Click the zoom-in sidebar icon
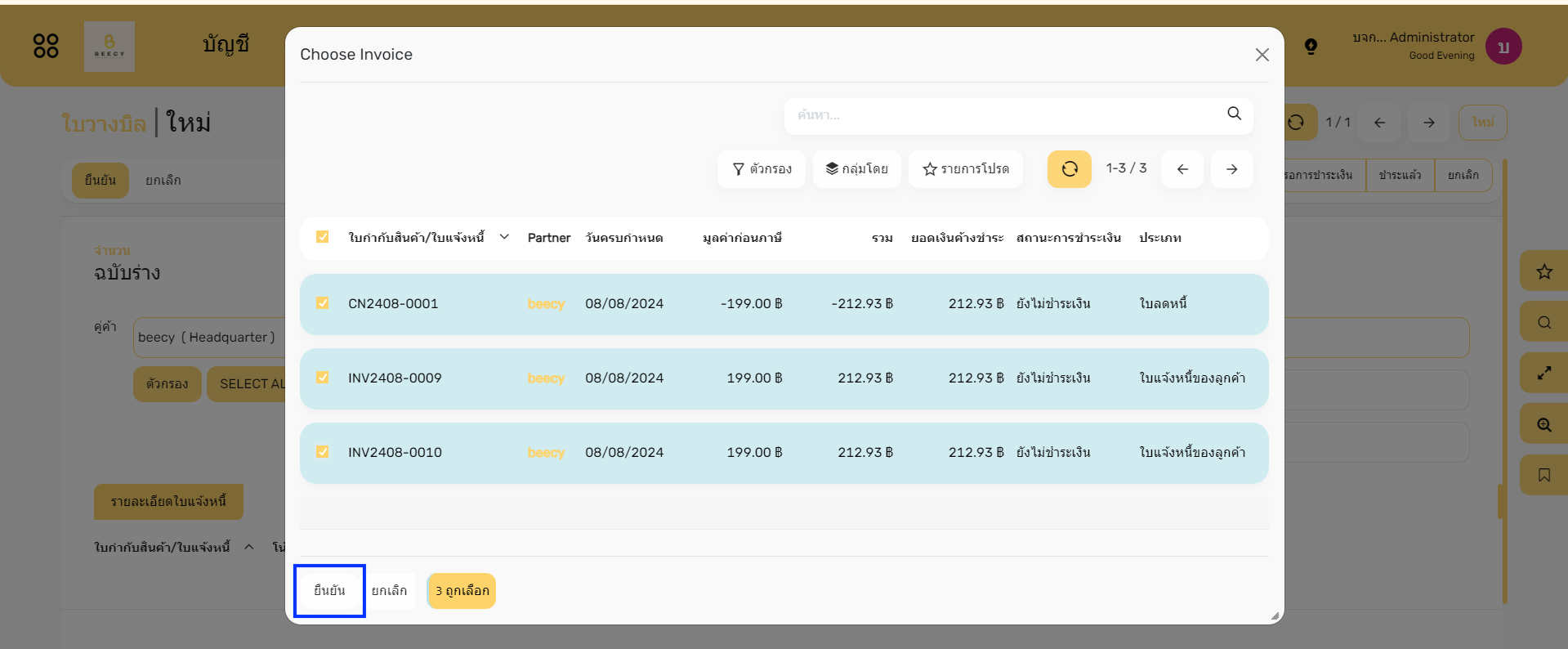The image size is (1568, 649). click(1544, 425)
